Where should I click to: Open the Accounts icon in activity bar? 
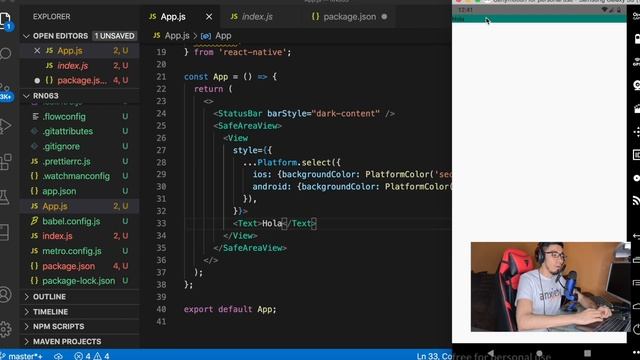tap(5, 294)
